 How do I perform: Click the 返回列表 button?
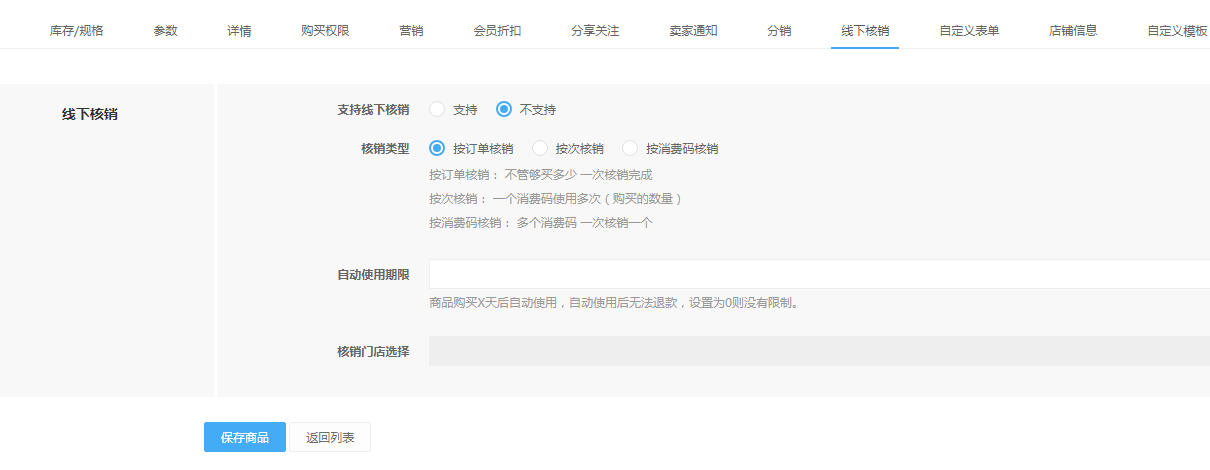(x=330, y=437)
